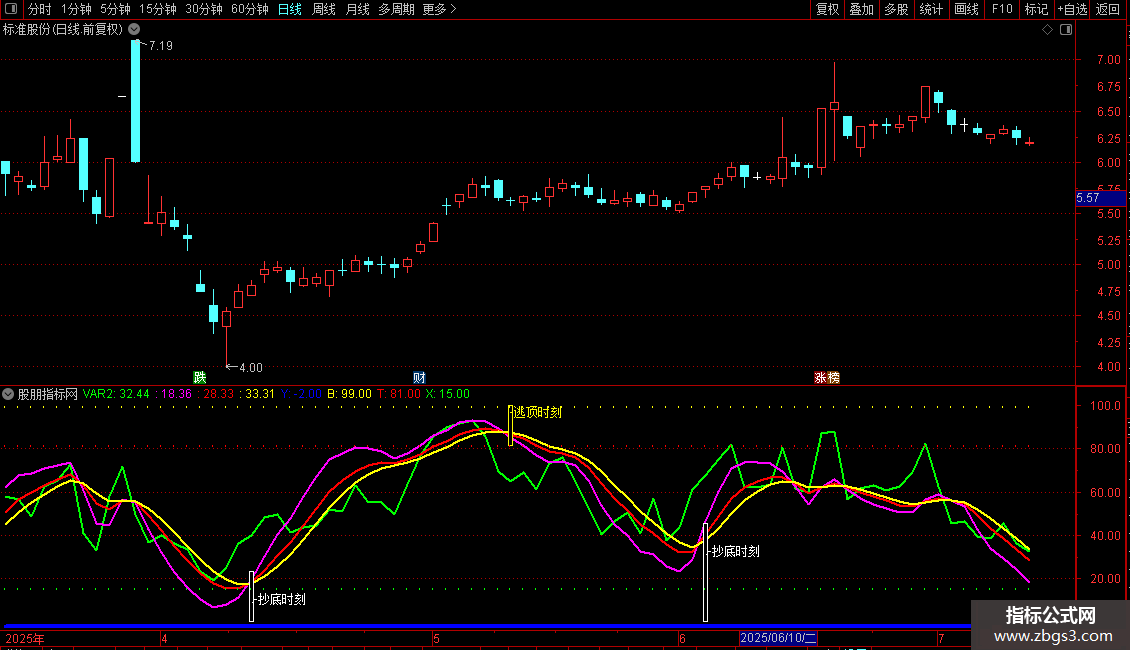Screen dimensions: 1130x650
Task: Add stock via +自选 button
Action: [x=1072, y=9]
